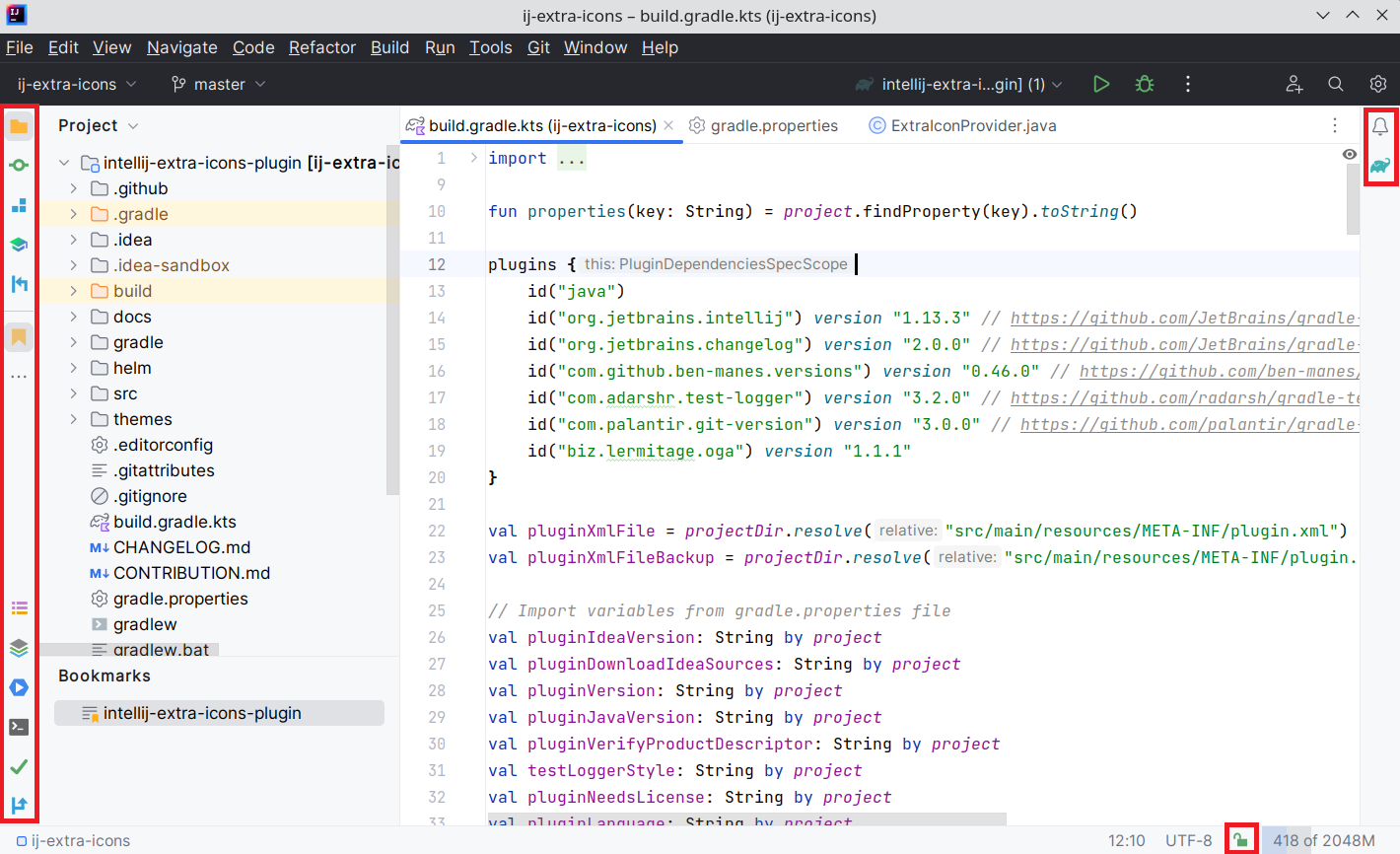Open the Commit tool window

pos(19,165)
